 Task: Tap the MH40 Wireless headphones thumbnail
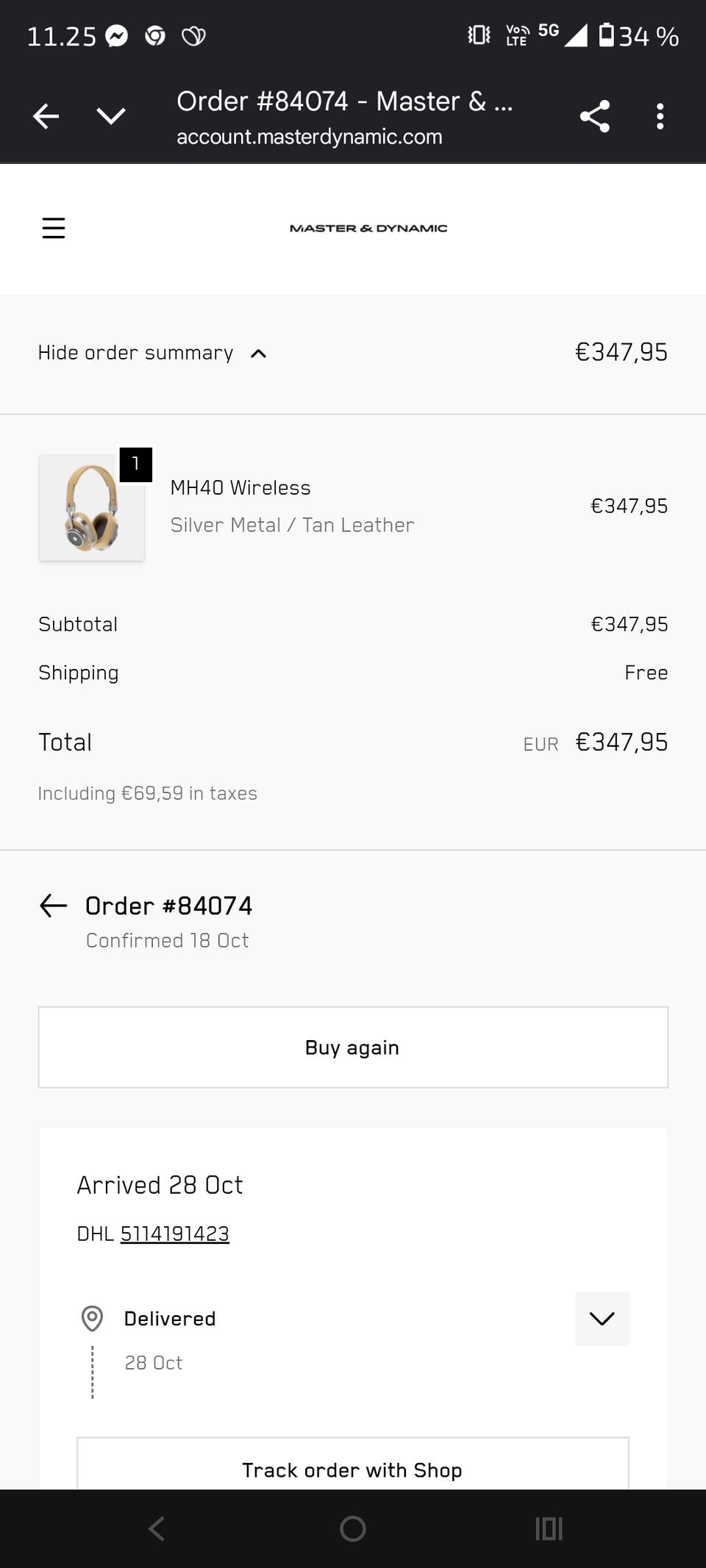(91, 508)
